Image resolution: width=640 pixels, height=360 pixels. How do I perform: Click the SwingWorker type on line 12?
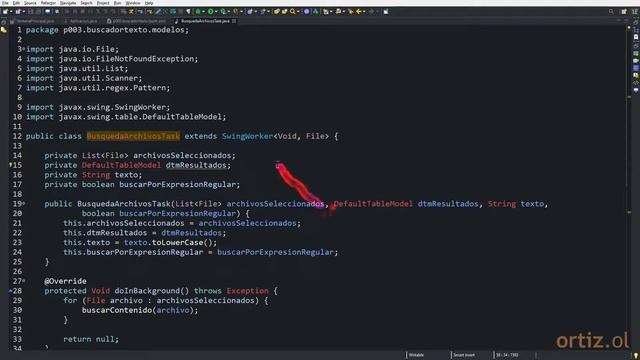[x=247, y=136]
